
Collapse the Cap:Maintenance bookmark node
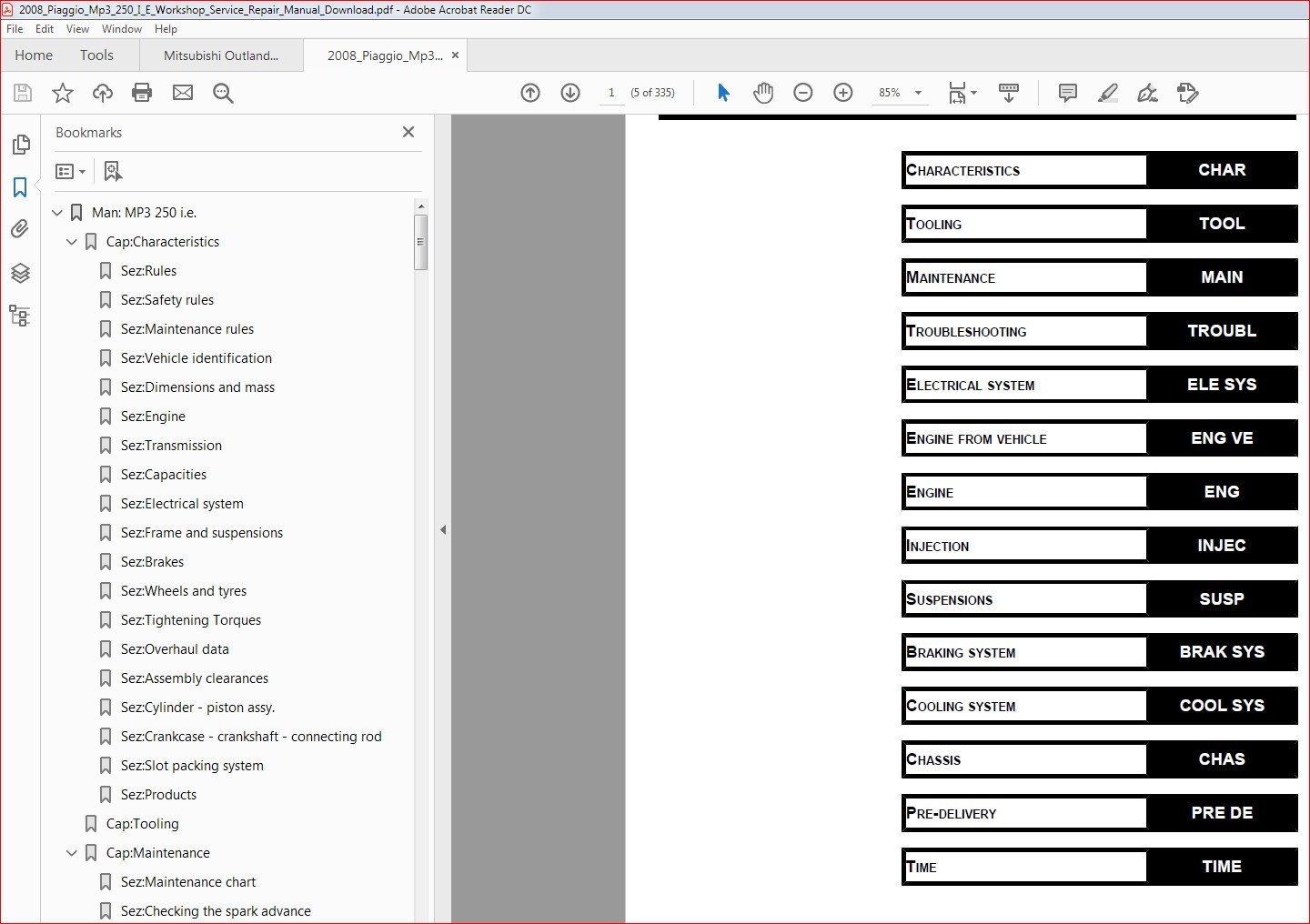[x=72, y=853]
